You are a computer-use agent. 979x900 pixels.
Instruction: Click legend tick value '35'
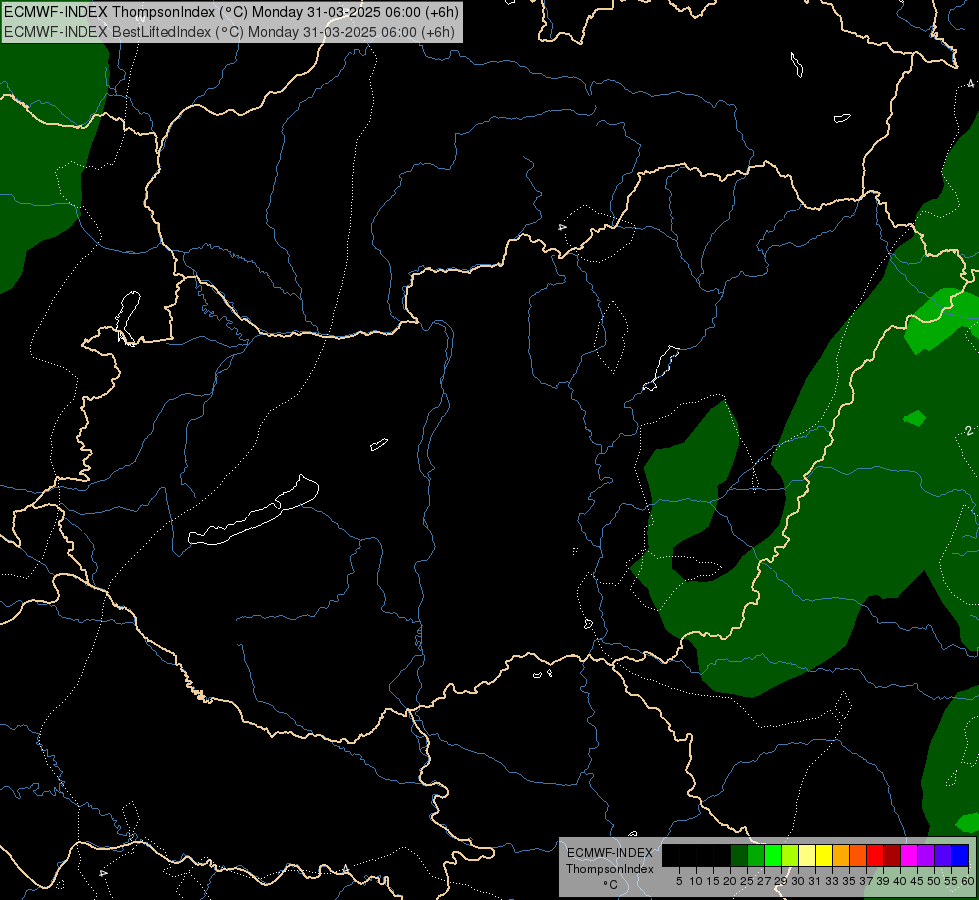[849, 881]
